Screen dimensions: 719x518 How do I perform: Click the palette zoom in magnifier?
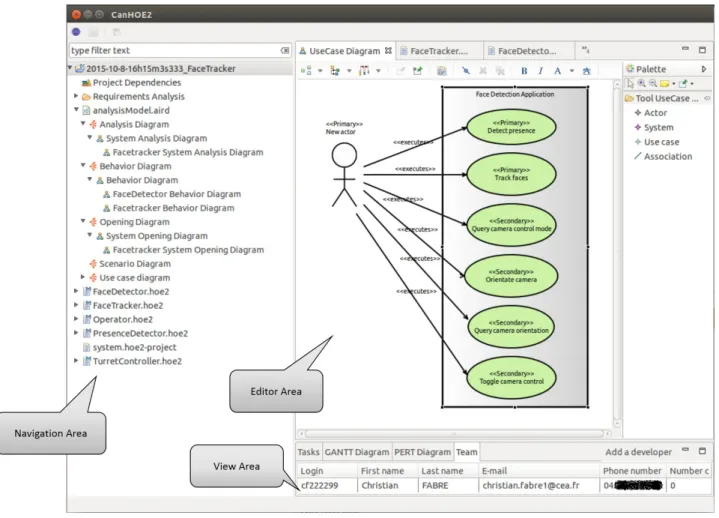pyautogui.click(x=642, y=83)
